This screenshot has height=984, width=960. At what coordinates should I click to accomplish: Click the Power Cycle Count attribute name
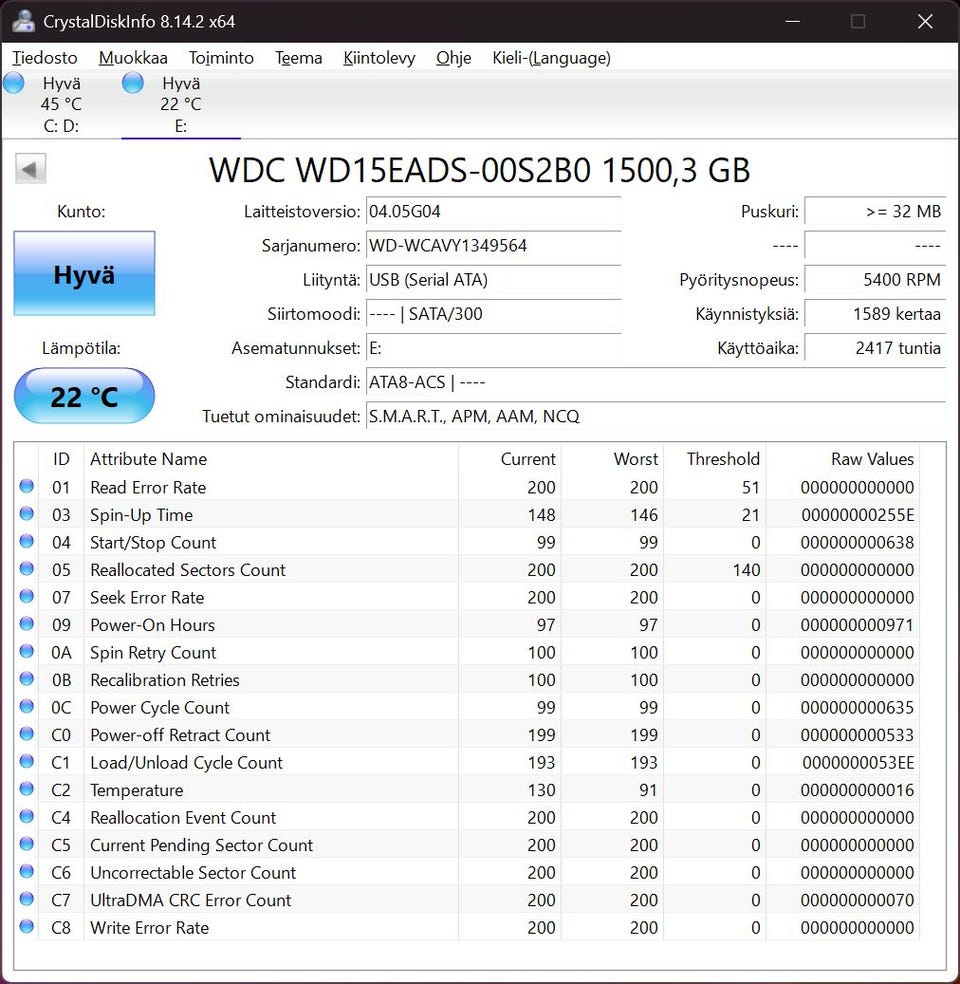click(160, 708)
